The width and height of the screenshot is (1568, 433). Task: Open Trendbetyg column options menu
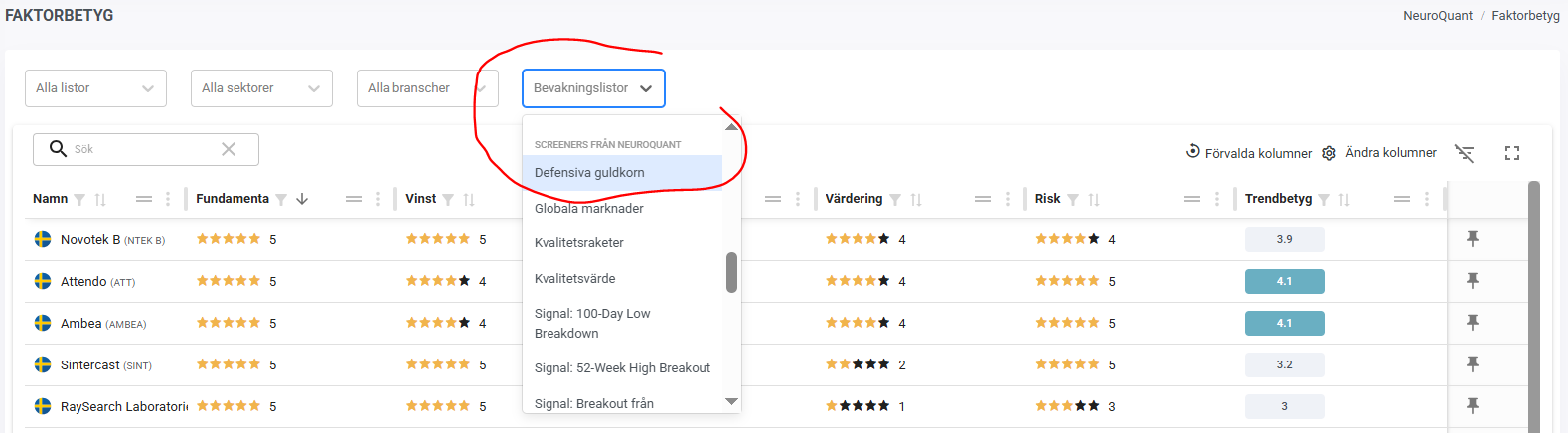click(1427, 199)
